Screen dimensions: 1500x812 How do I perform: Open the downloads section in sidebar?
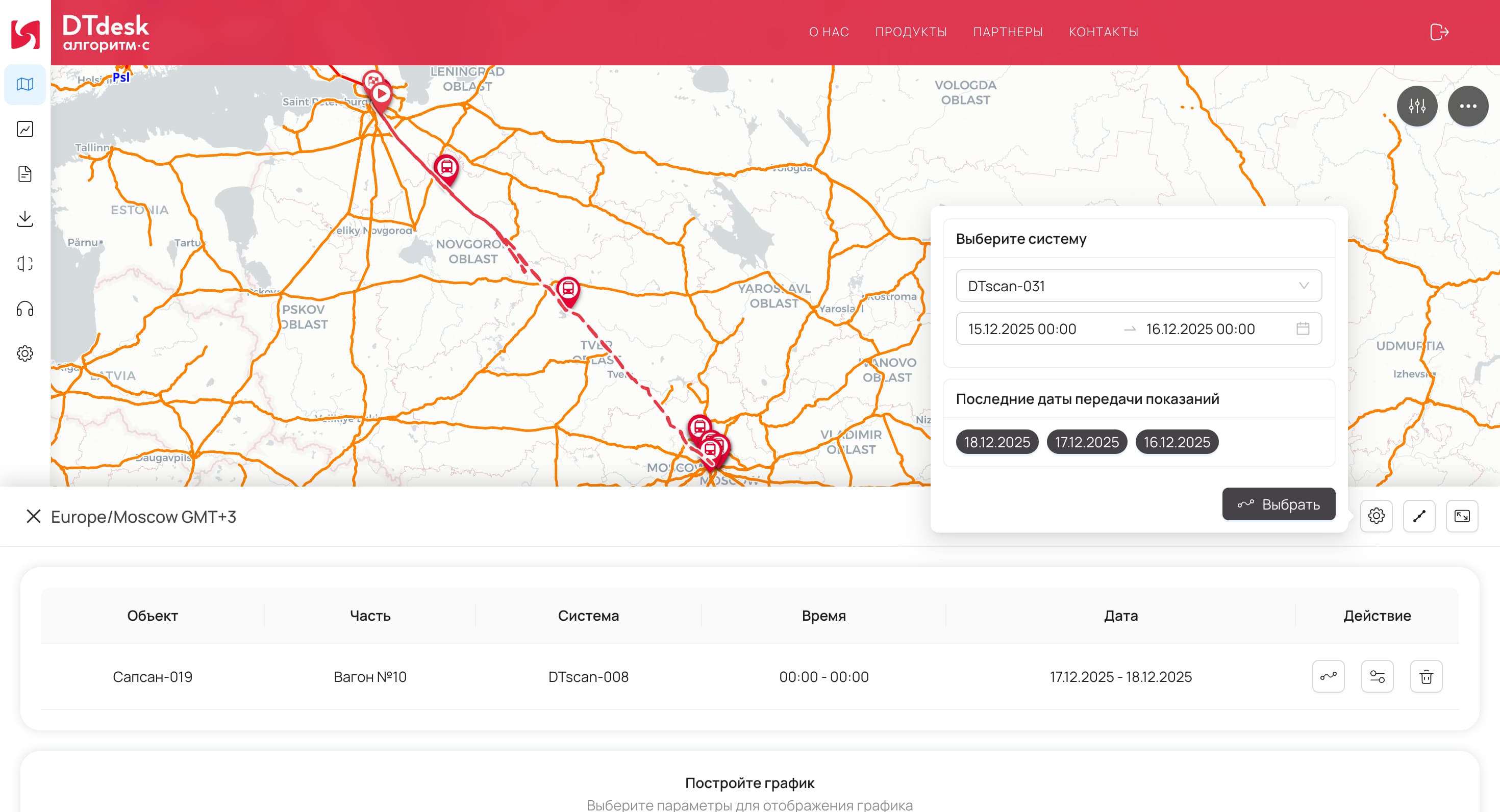(24, 219)
